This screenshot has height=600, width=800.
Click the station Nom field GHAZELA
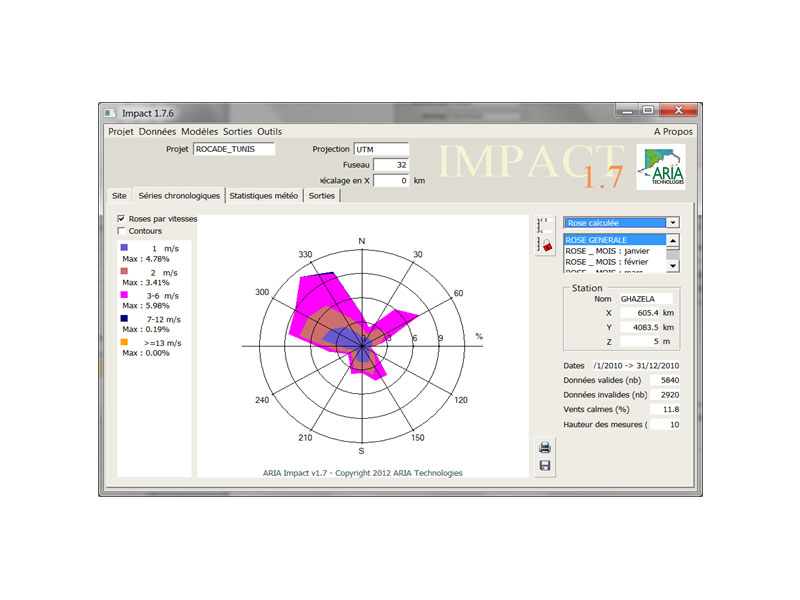(646, 299)
